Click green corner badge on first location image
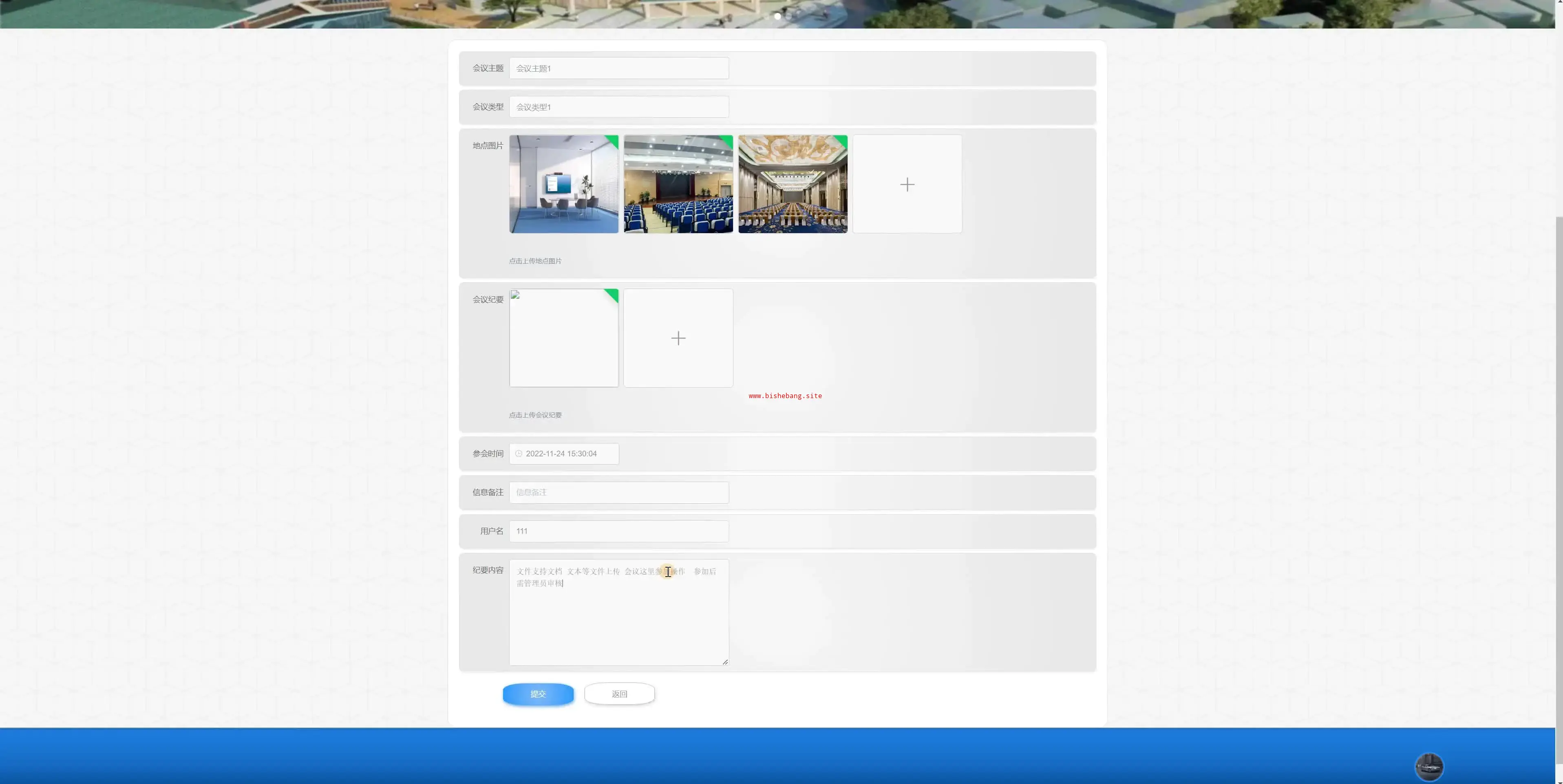 click(x=613, y=141)
